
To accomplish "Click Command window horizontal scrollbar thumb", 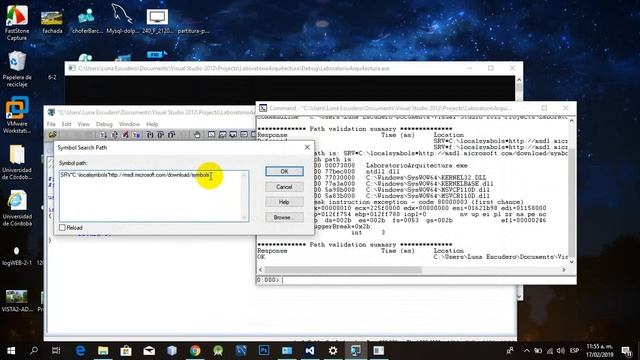I will [x=343, y=270].
